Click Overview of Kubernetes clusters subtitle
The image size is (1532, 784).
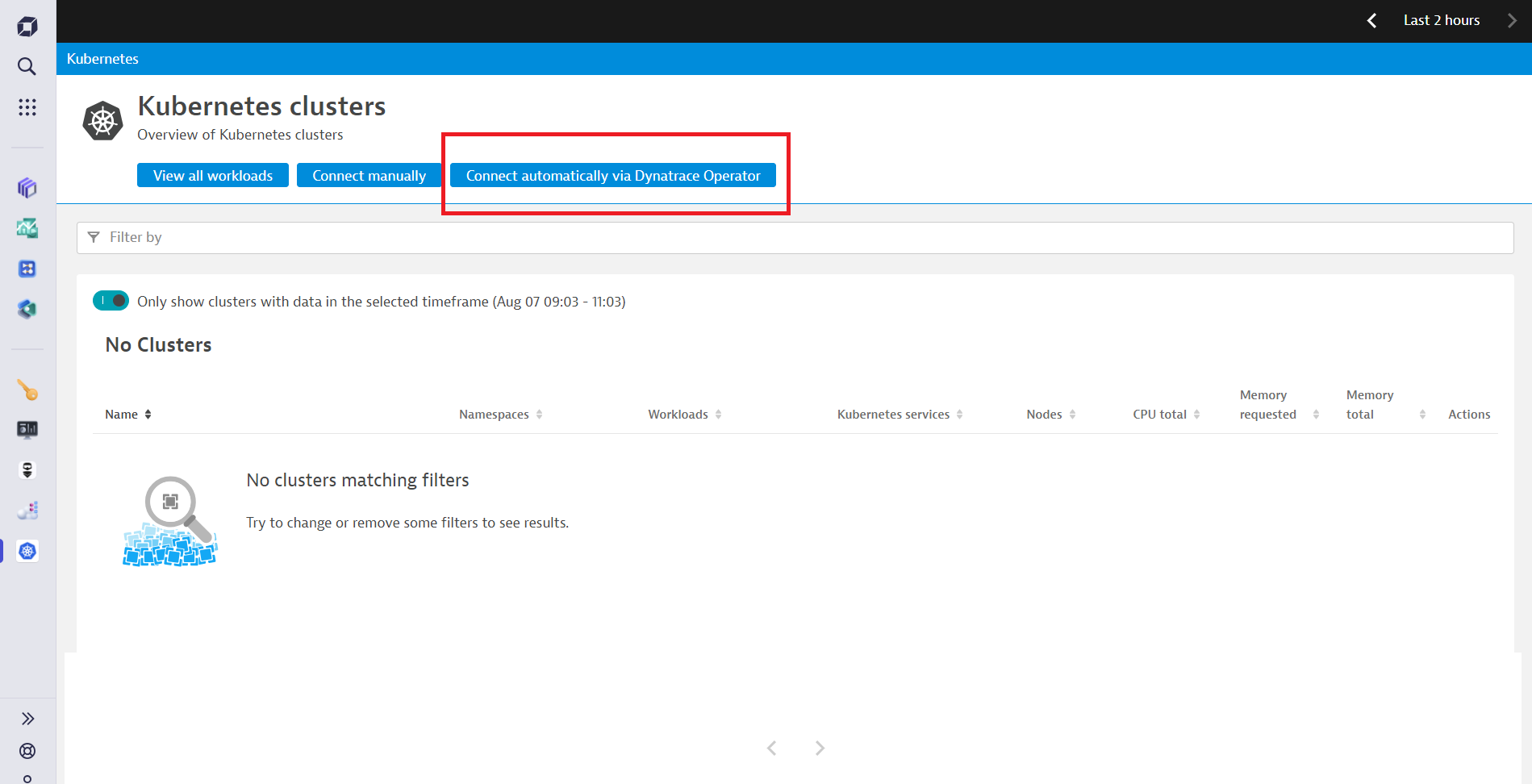tap(240, 135)
